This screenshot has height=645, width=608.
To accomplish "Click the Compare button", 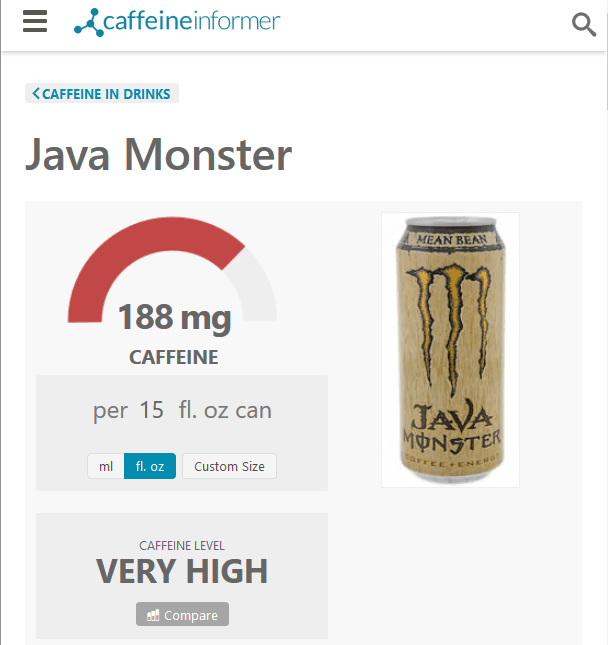I will click(182, 614).
